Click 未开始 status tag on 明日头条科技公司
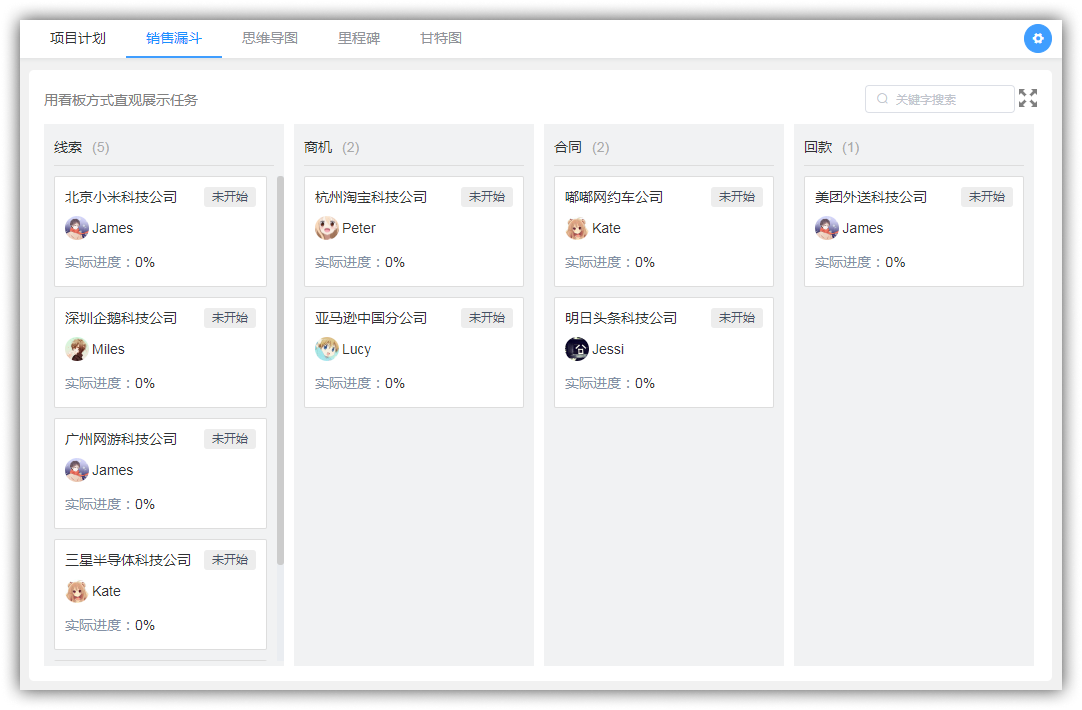 pos(736,318)
